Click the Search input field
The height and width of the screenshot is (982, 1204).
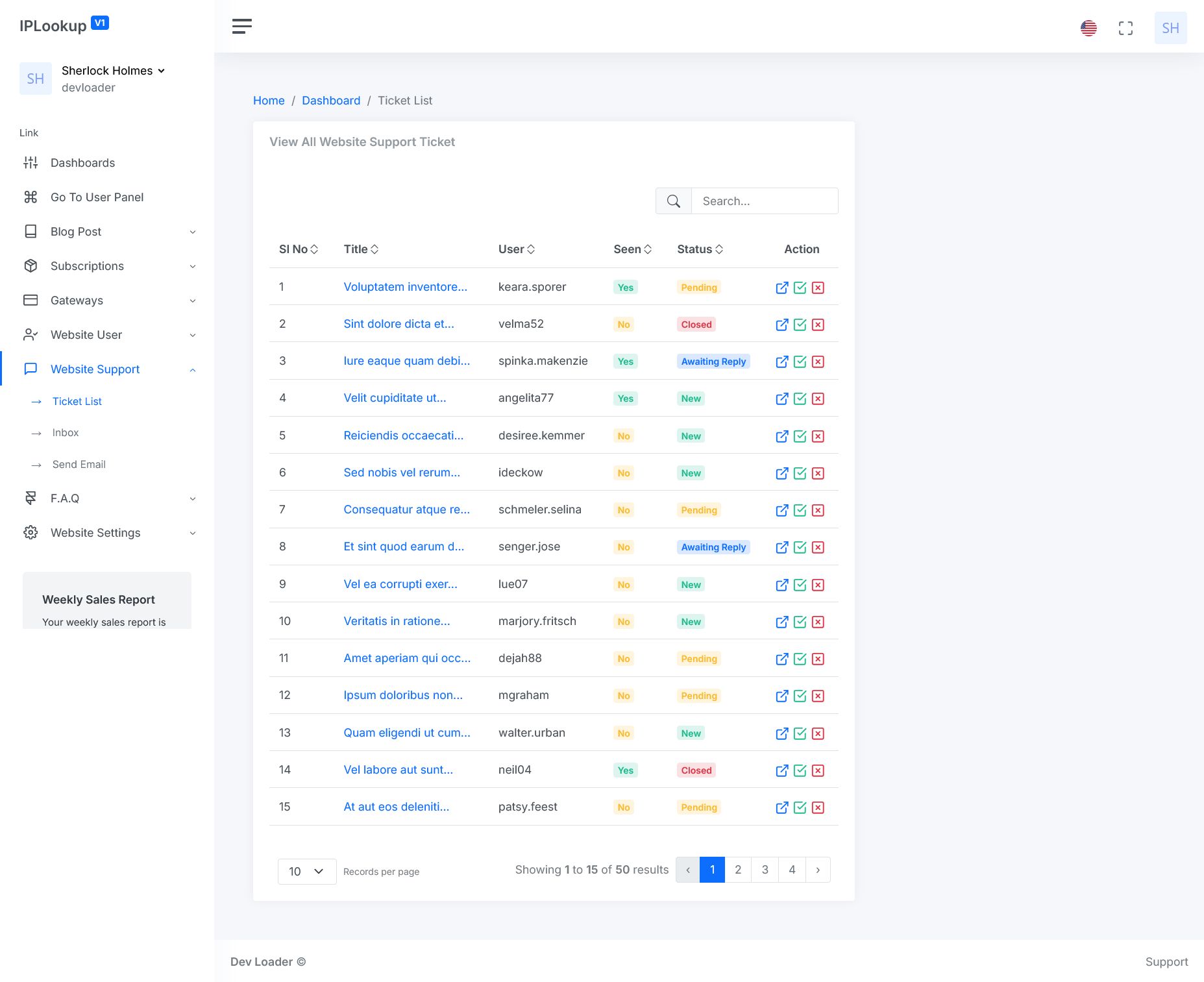coord(764,201)
